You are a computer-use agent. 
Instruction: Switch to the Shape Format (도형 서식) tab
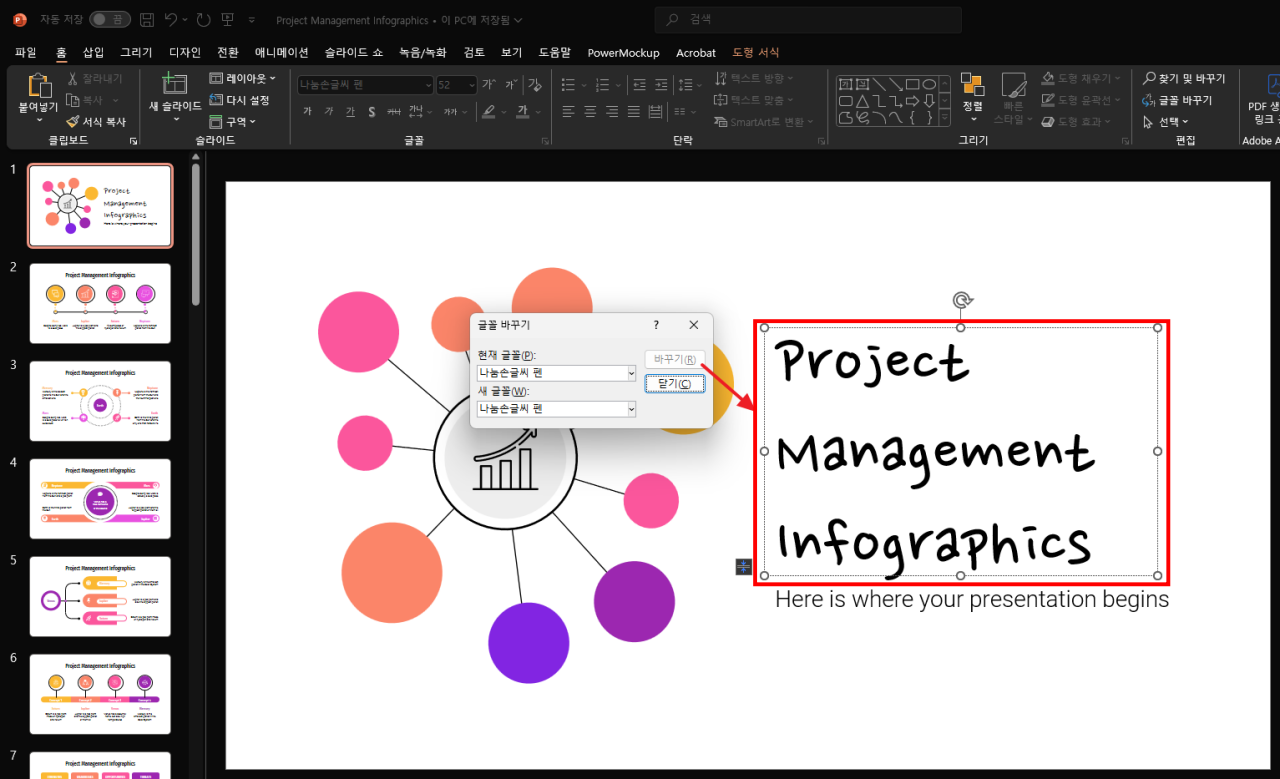pyautogui.click(x=756, y=52)
